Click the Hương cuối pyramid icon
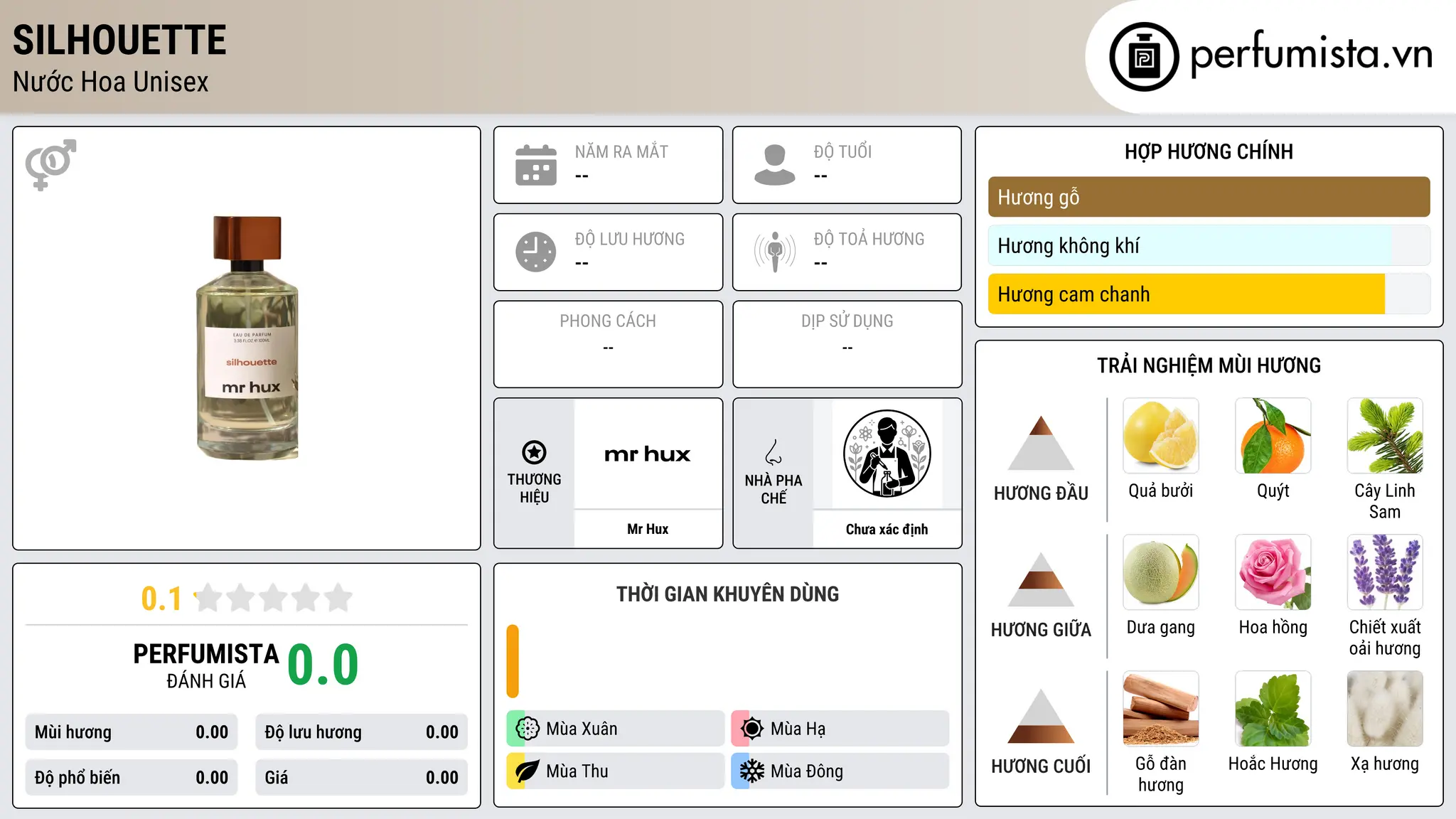The height and width of the screenshot is (819, 1456). click(1041, 716)
